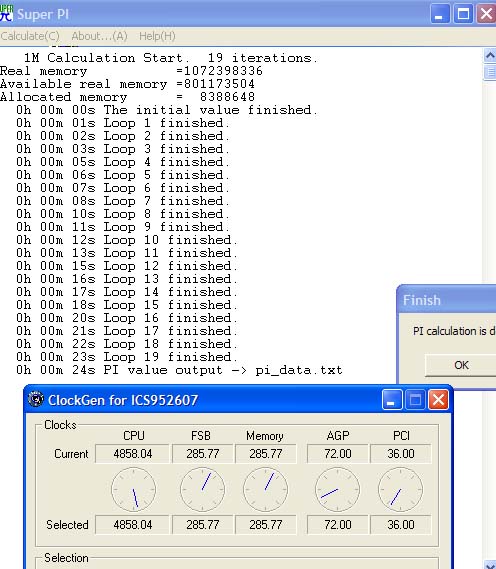Image resolution: width=496 pixels, height=569 pixels.
Task: Click the '1M Calculation Start. 19 iterations.' line
Action: pyautogui.click(x=171, y=58)
